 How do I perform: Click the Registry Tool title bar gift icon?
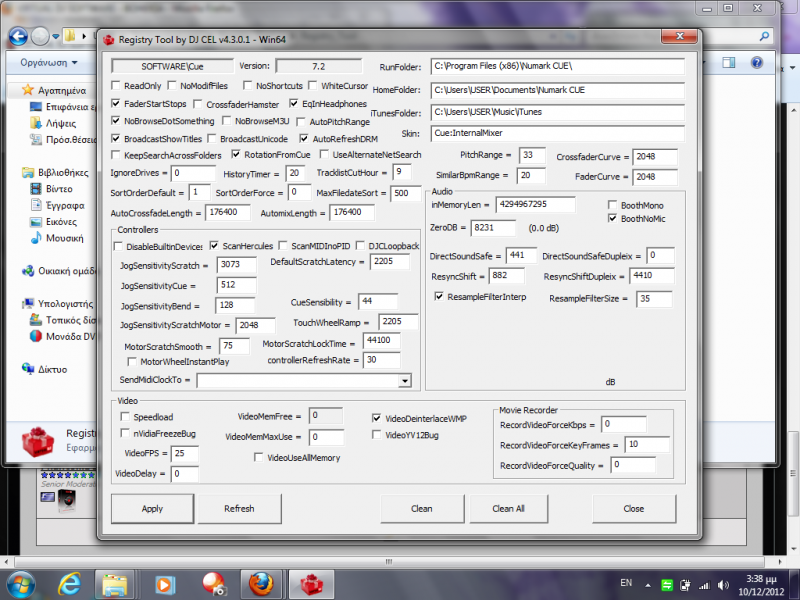[x=109, y=40]
